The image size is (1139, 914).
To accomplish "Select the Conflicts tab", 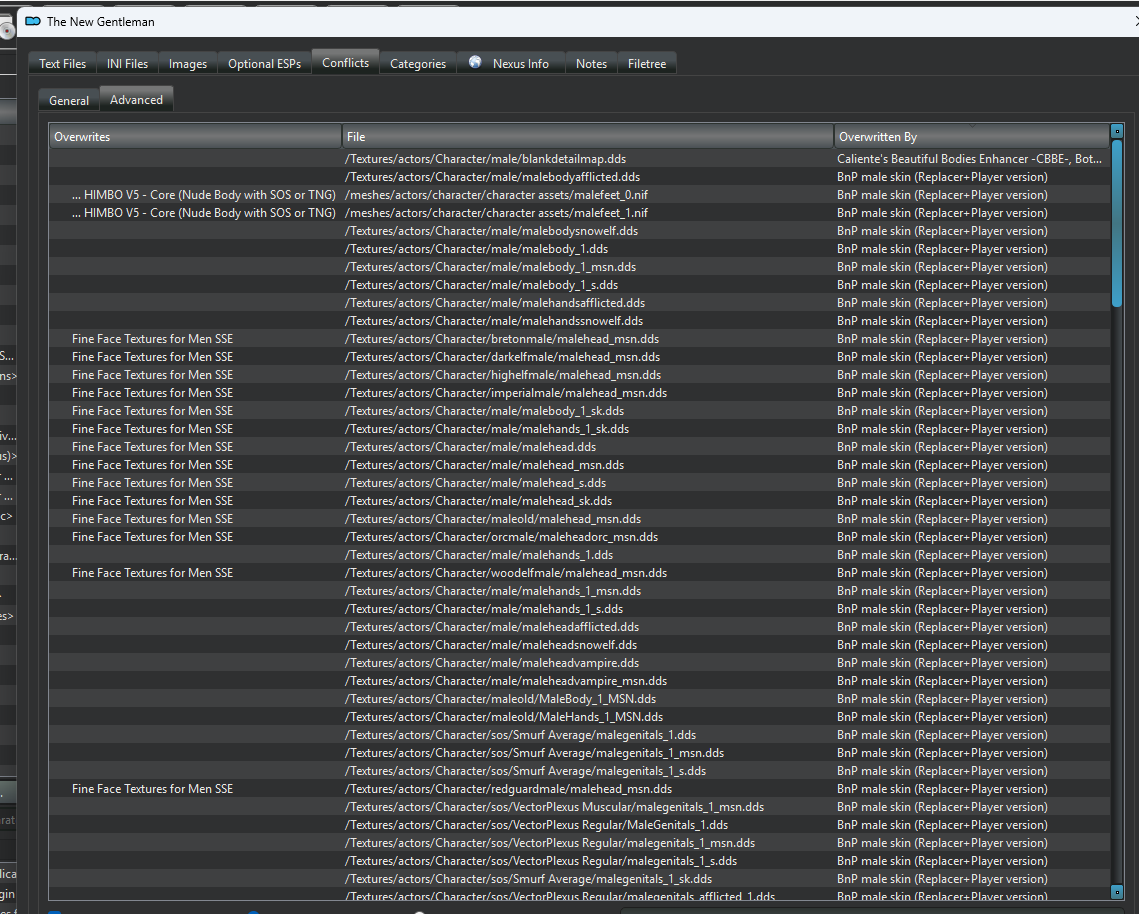I will click(346, 62).
